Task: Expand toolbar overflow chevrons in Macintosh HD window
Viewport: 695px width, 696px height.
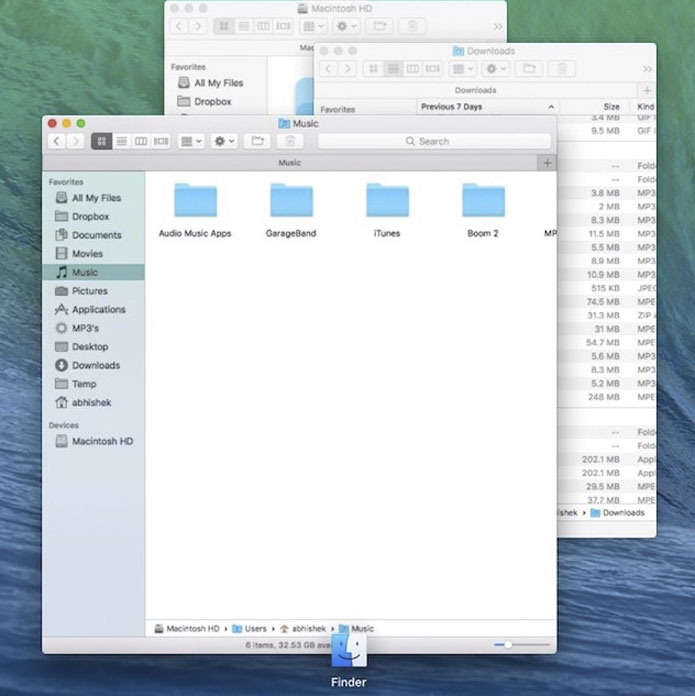Action: coord(498,27)
